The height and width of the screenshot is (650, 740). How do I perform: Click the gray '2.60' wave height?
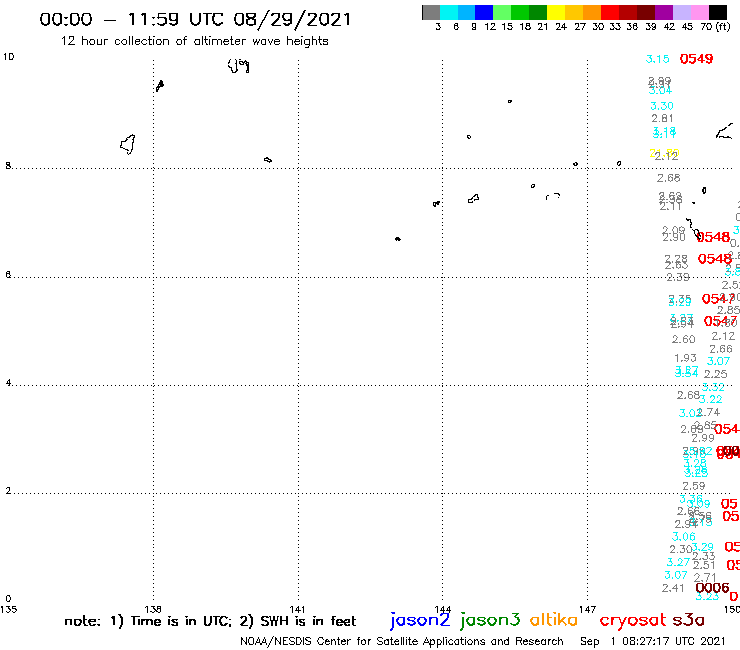click(683, 339)
